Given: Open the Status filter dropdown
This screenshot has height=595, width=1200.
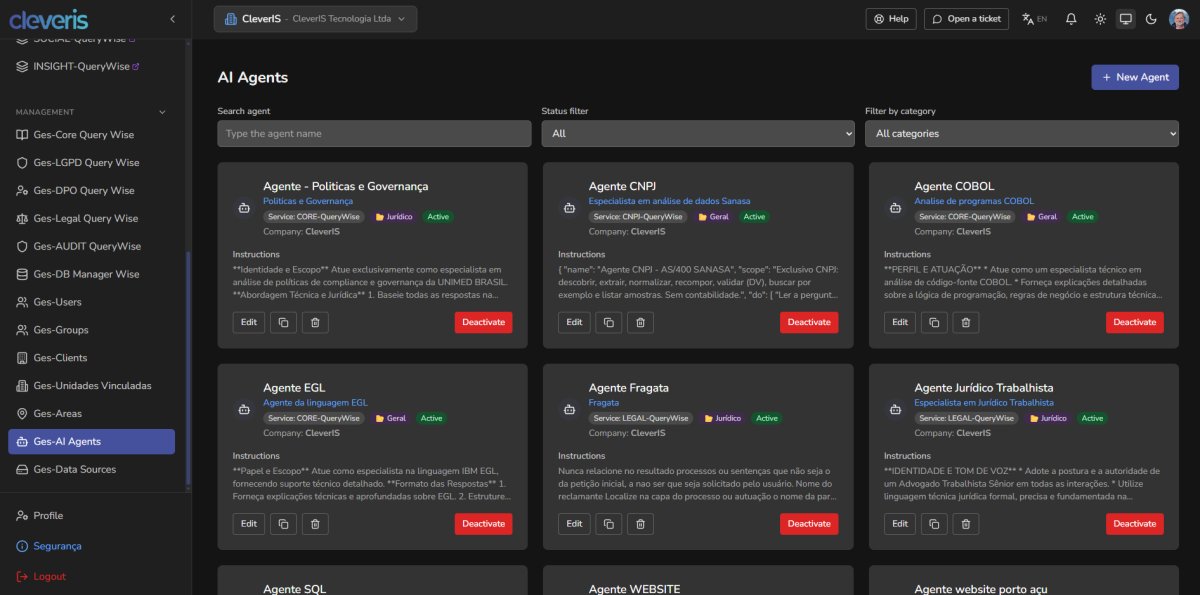Looking at the screenshot, I should click(x=697, y=133).
